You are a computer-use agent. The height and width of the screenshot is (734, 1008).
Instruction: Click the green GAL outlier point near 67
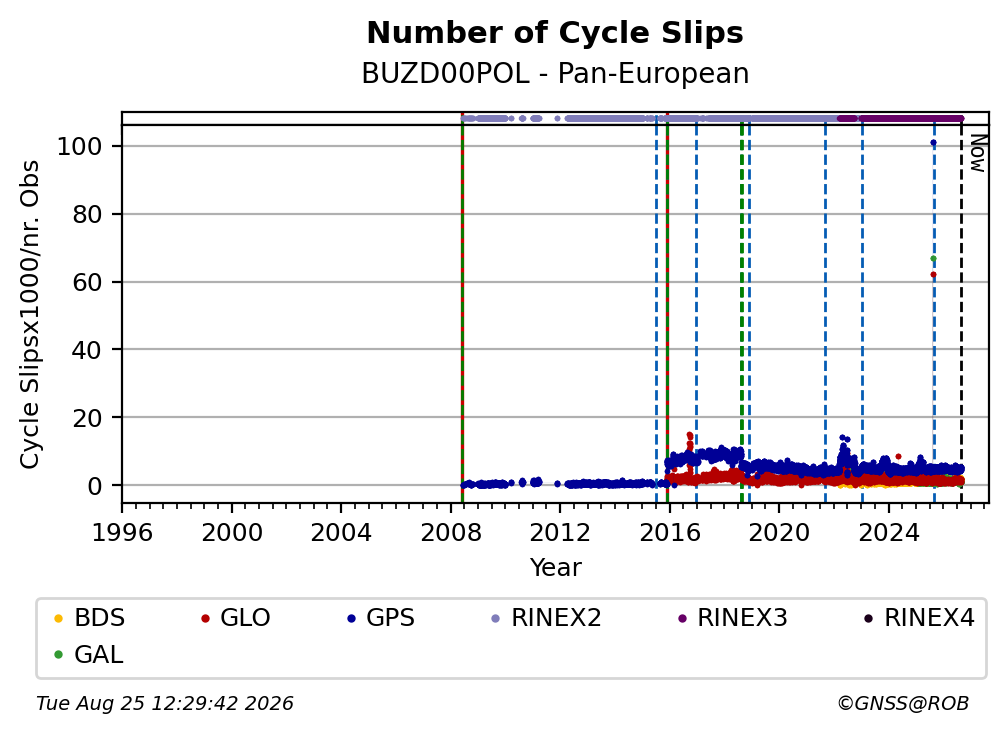pos(933,259)
